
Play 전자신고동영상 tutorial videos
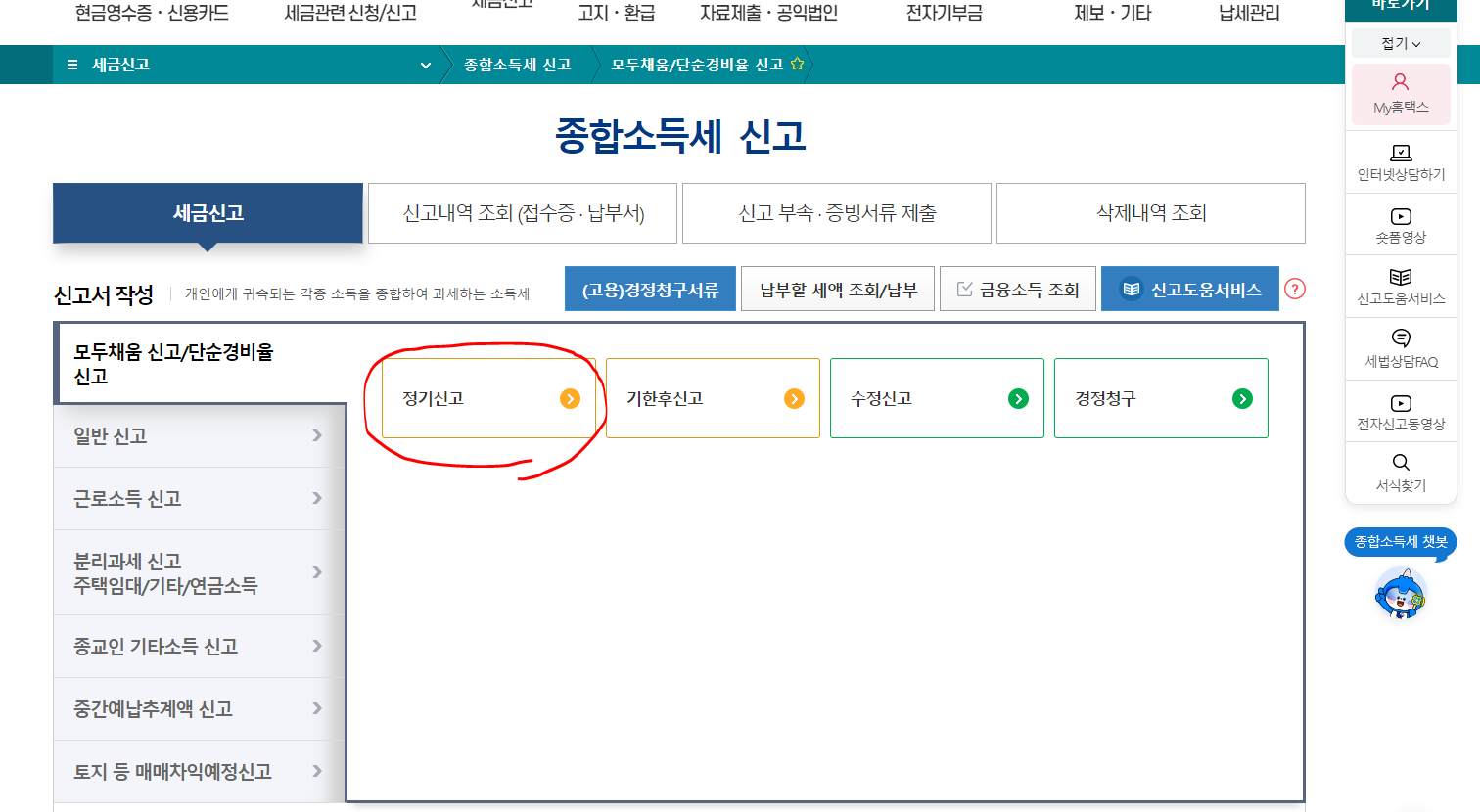(x=1400, y=411)
